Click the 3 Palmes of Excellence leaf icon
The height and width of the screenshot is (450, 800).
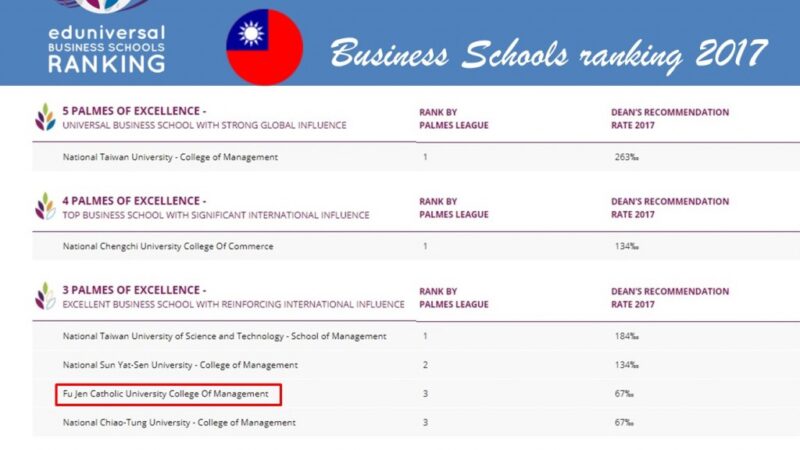(45, 295)
